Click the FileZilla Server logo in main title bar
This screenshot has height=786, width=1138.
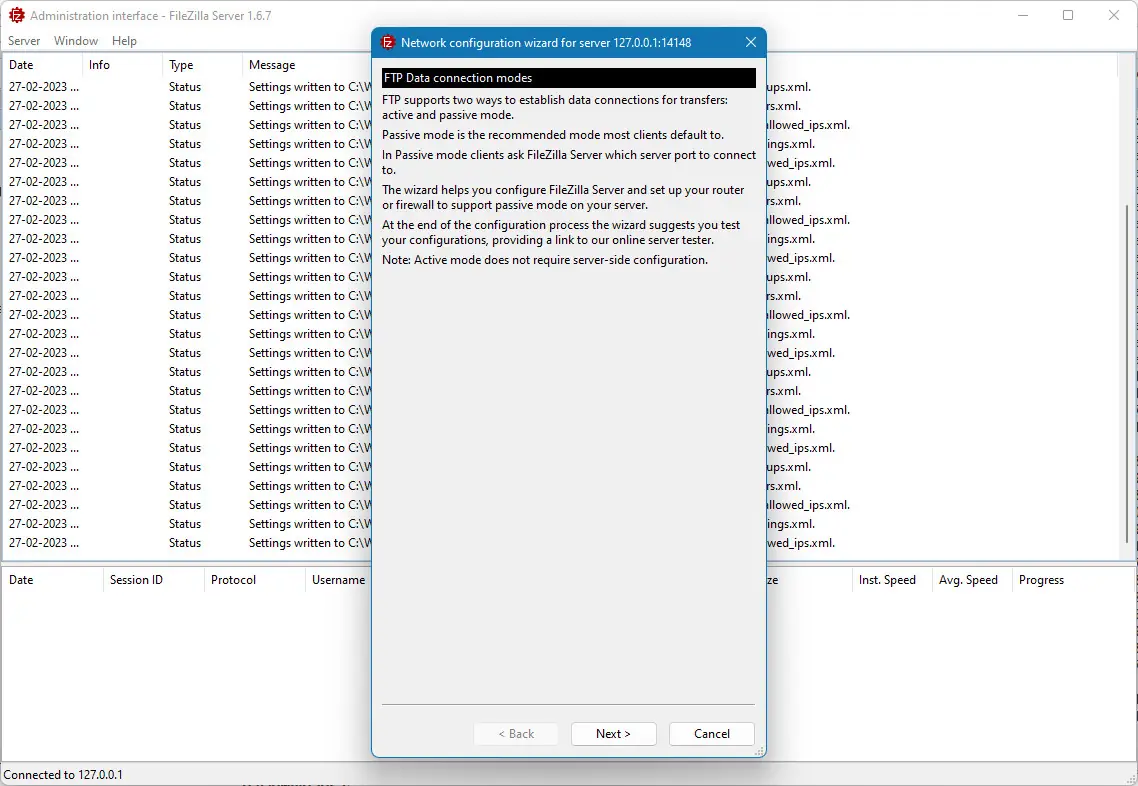[x=16, y=15]
